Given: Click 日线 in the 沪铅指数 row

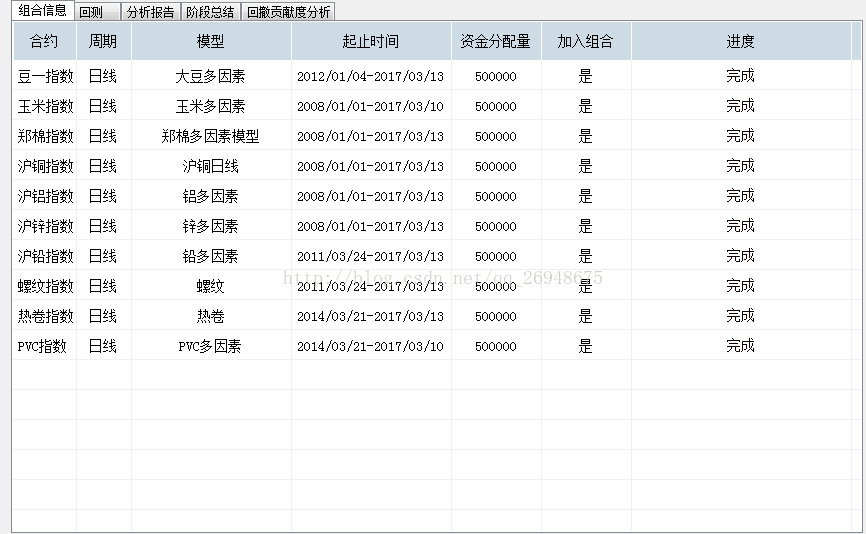Looking at the screenshot, I should [103, 256].
